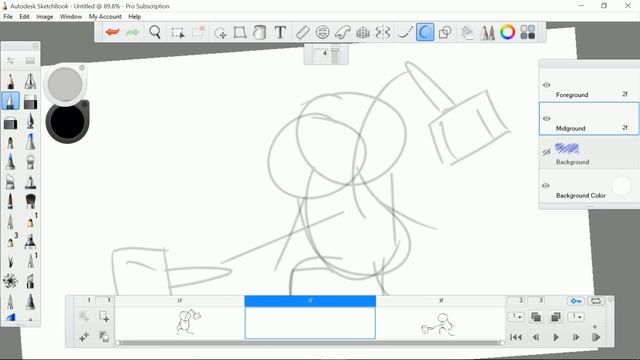Step to previous frame
The image size is (640, 360).
[536, 337]
